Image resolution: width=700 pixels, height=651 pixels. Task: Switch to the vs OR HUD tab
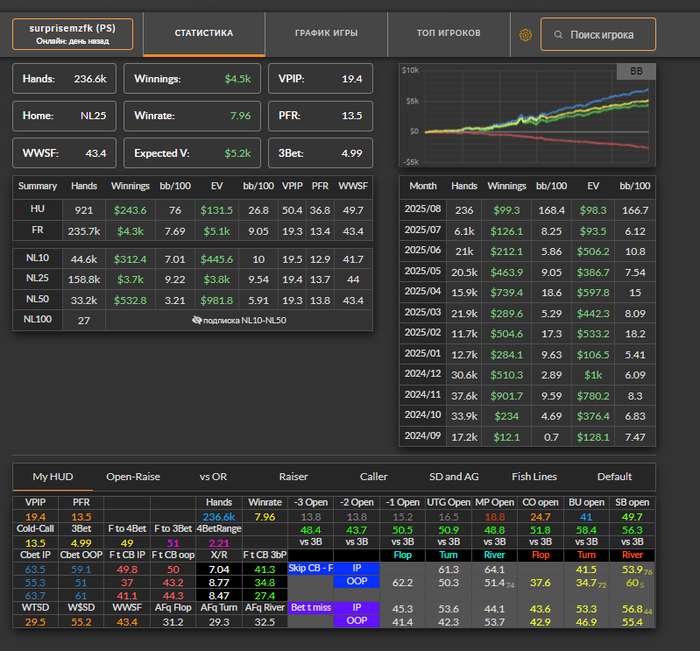[x=214, y=477]
